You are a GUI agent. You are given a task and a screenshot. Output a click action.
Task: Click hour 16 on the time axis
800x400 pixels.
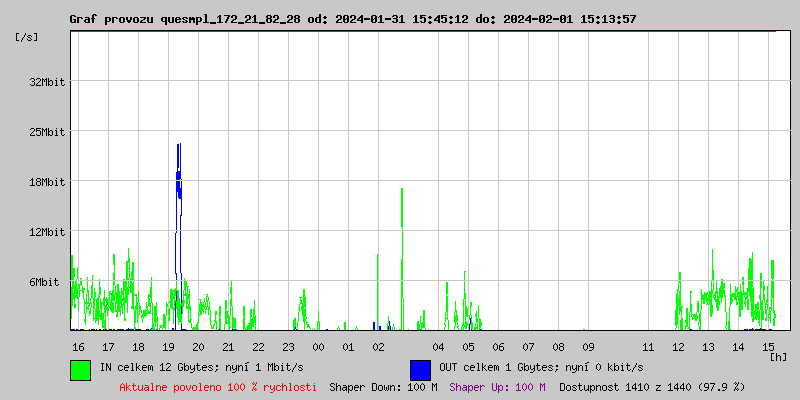pos(78,346)
